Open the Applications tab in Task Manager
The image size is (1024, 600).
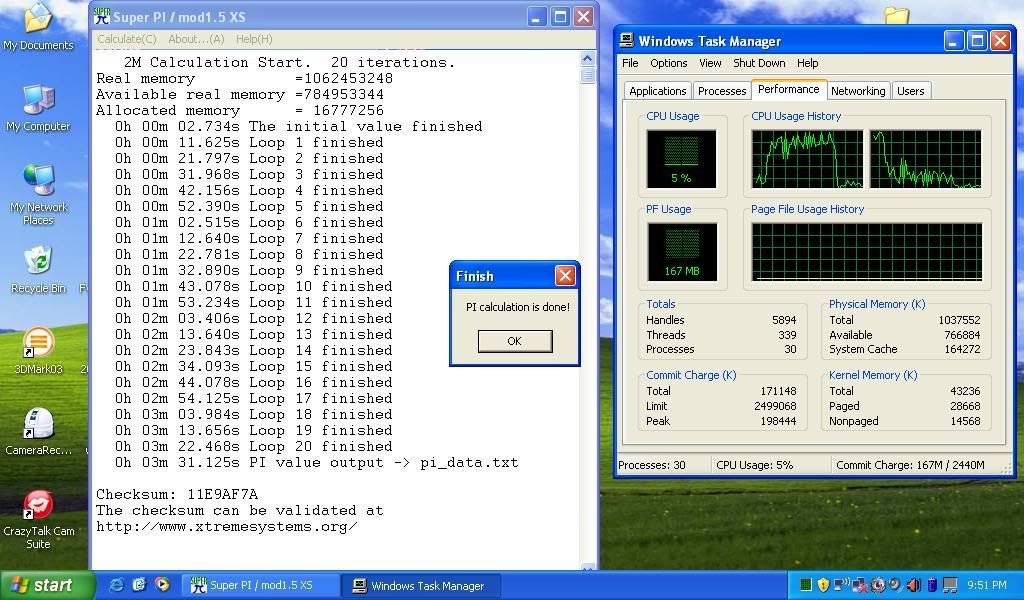657,91
